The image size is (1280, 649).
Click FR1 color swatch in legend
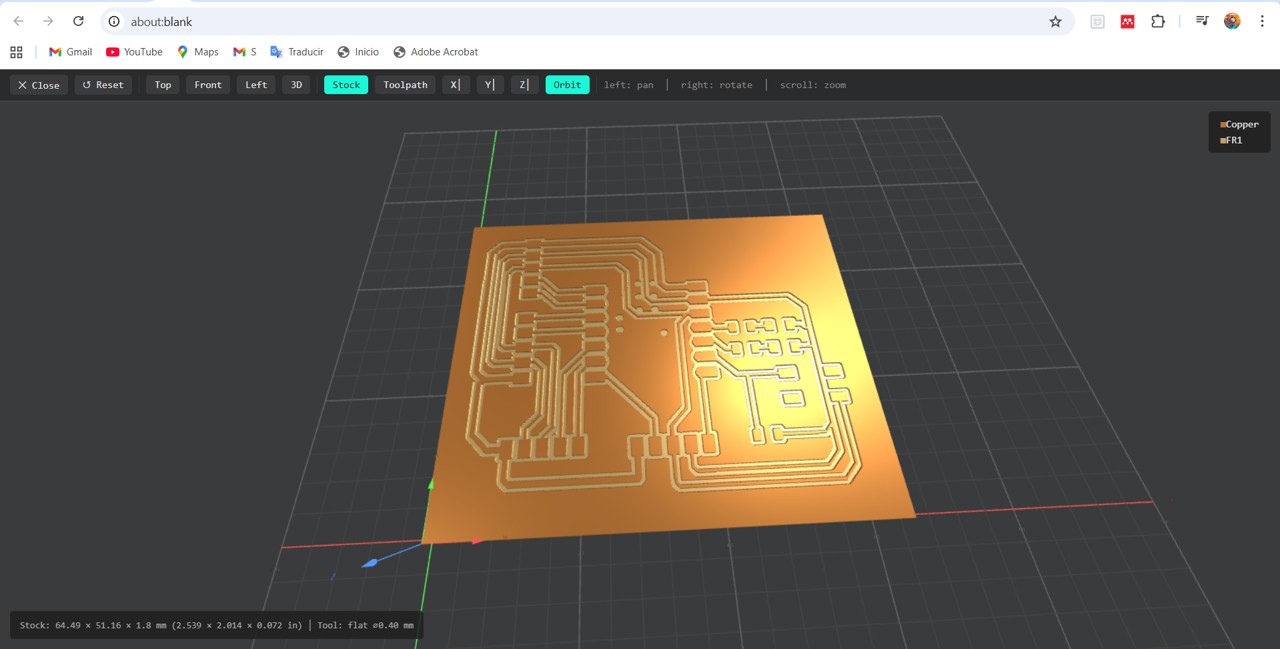1223,141
